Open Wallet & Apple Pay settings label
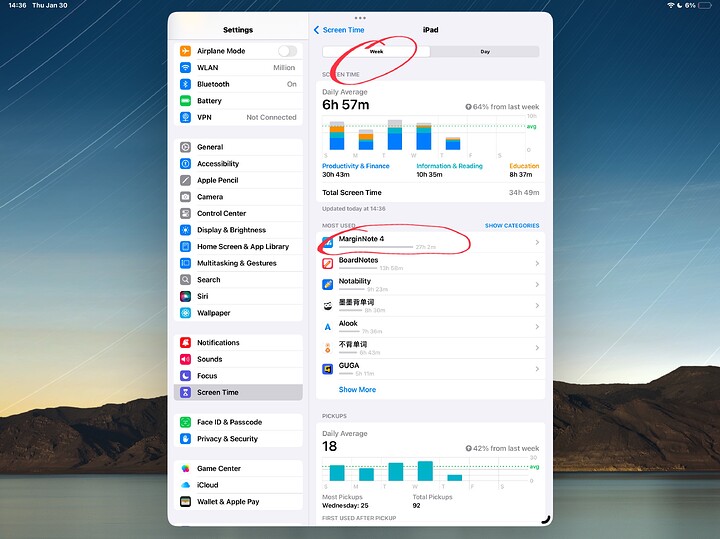 (x=228, y=501)
